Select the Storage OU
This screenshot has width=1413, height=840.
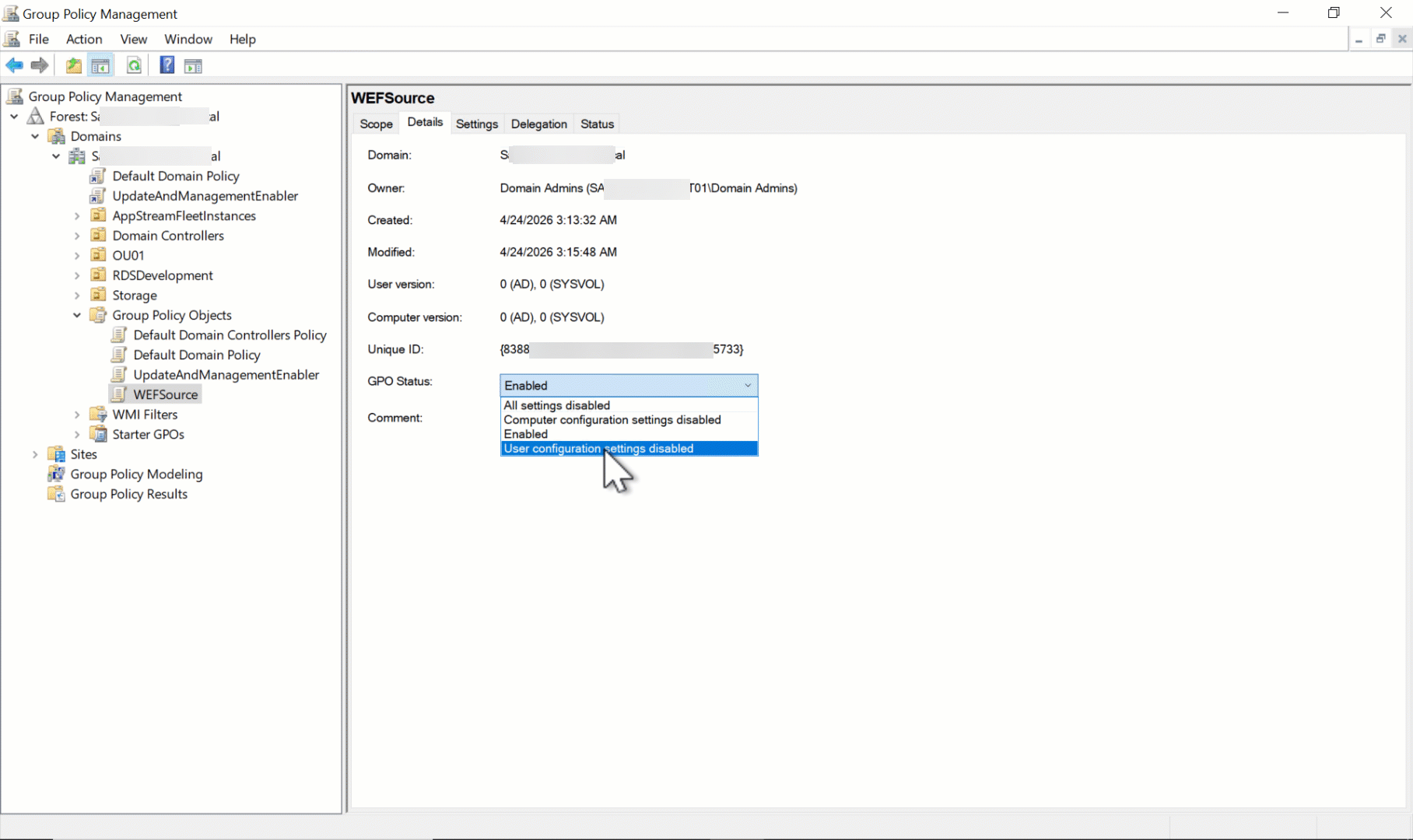[x=134, y=296]
